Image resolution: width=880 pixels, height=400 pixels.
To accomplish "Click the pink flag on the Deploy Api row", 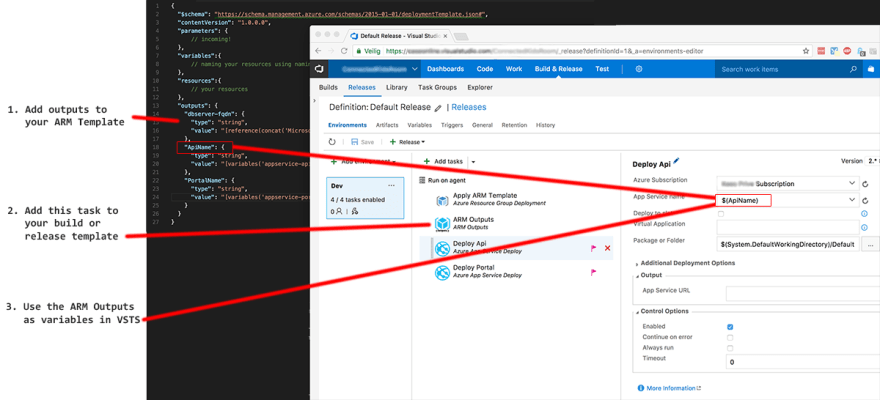I will tap(593, 248).
